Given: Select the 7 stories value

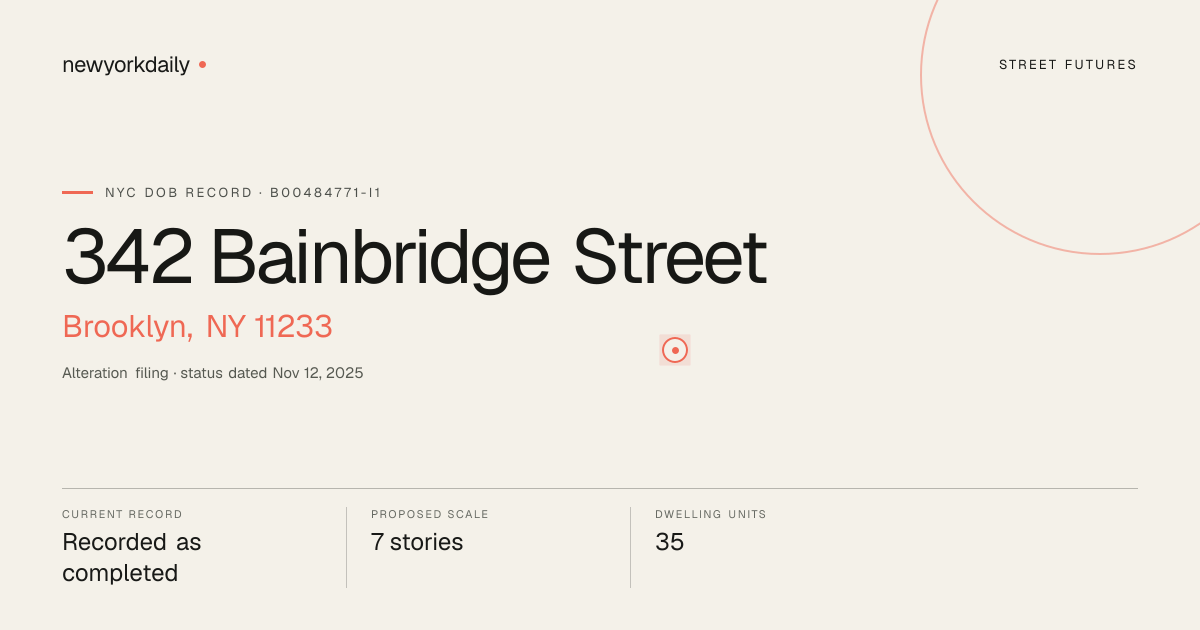Looking at the screenshot, I should [417, 542].
